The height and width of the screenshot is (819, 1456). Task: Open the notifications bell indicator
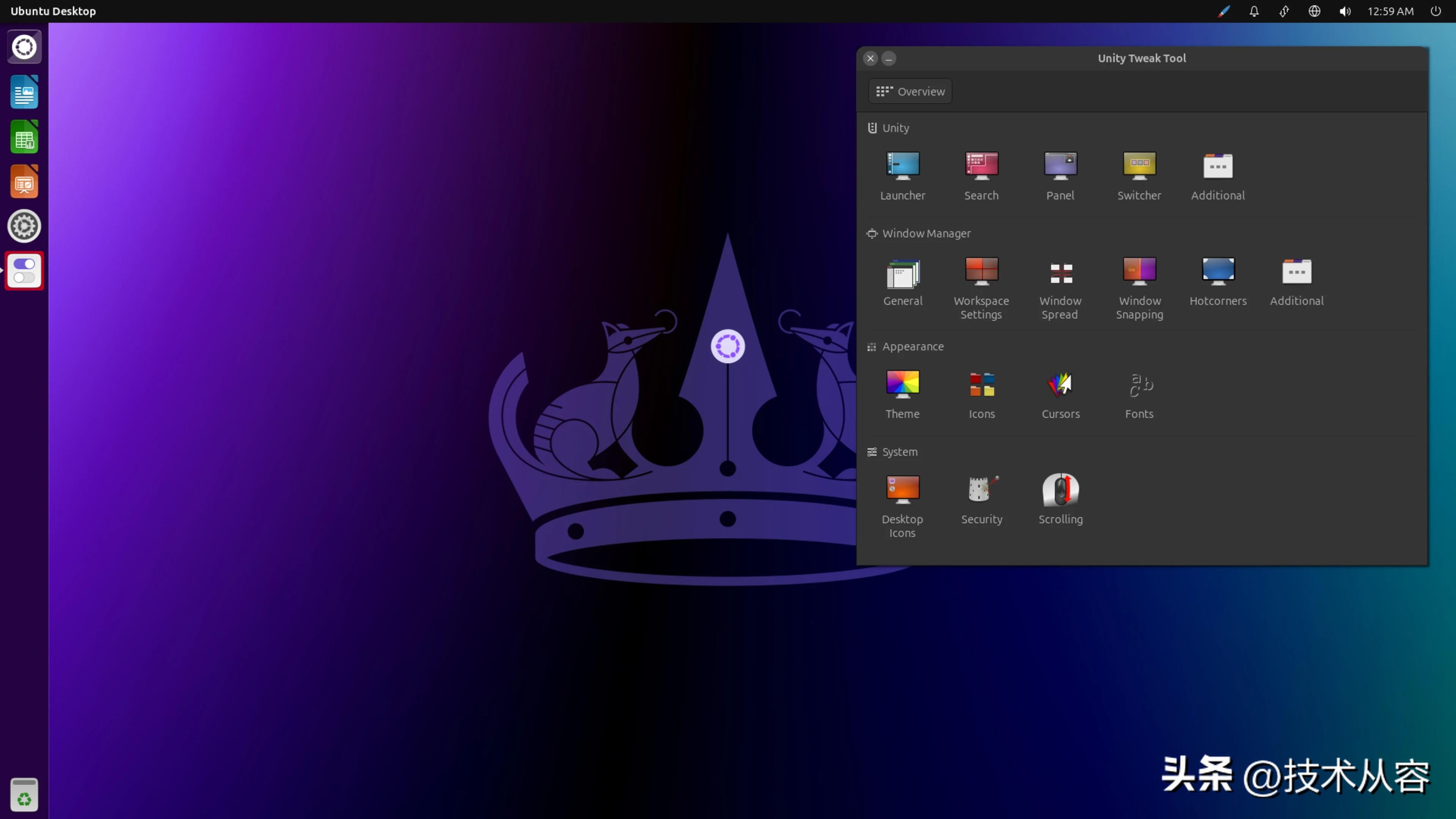pyautogui.click(x=1254, y=11)
